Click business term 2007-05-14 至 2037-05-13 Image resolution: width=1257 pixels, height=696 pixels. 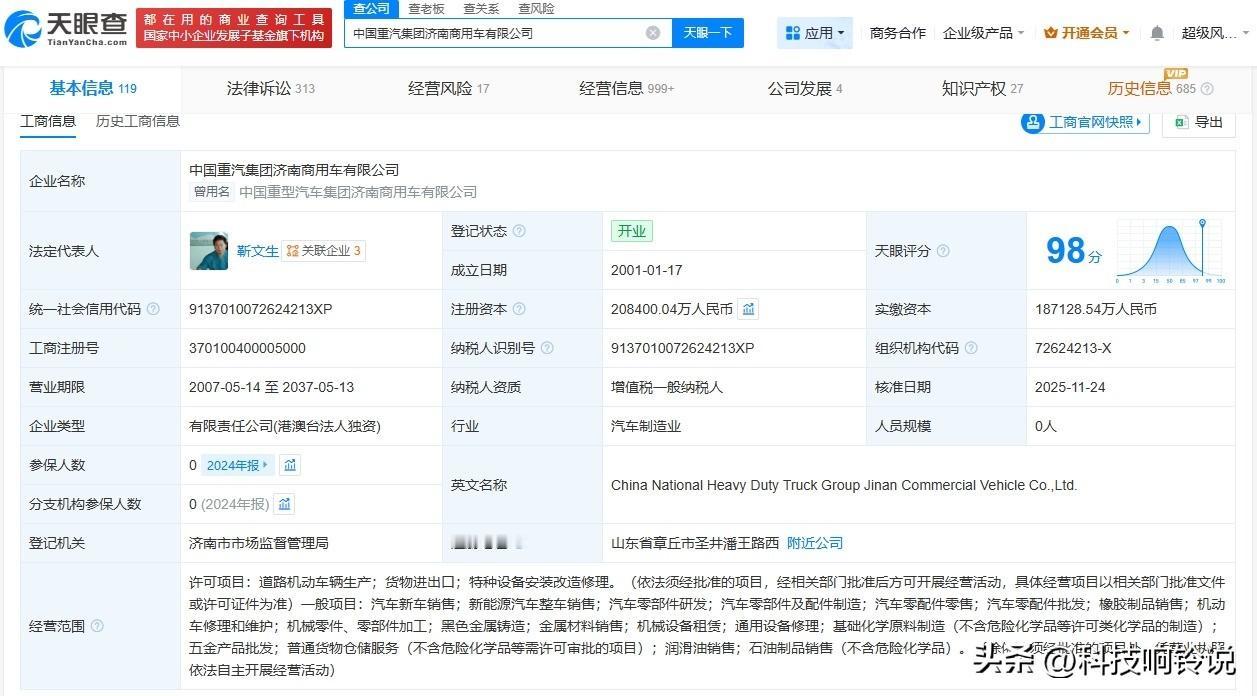(271, 387)
